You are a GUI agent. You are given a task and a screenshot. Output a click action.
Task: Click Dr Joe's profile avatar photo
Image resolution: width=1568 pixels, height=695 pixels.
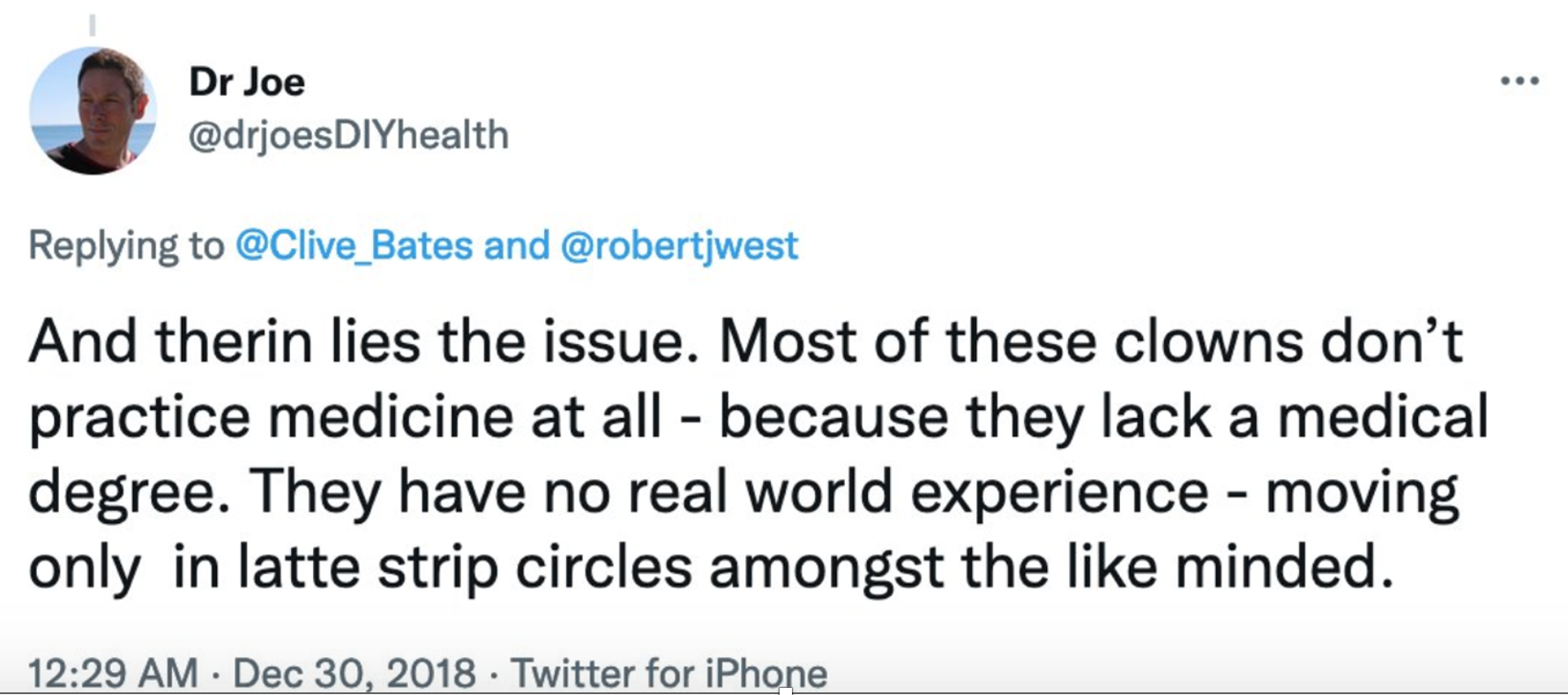[93, 111]
